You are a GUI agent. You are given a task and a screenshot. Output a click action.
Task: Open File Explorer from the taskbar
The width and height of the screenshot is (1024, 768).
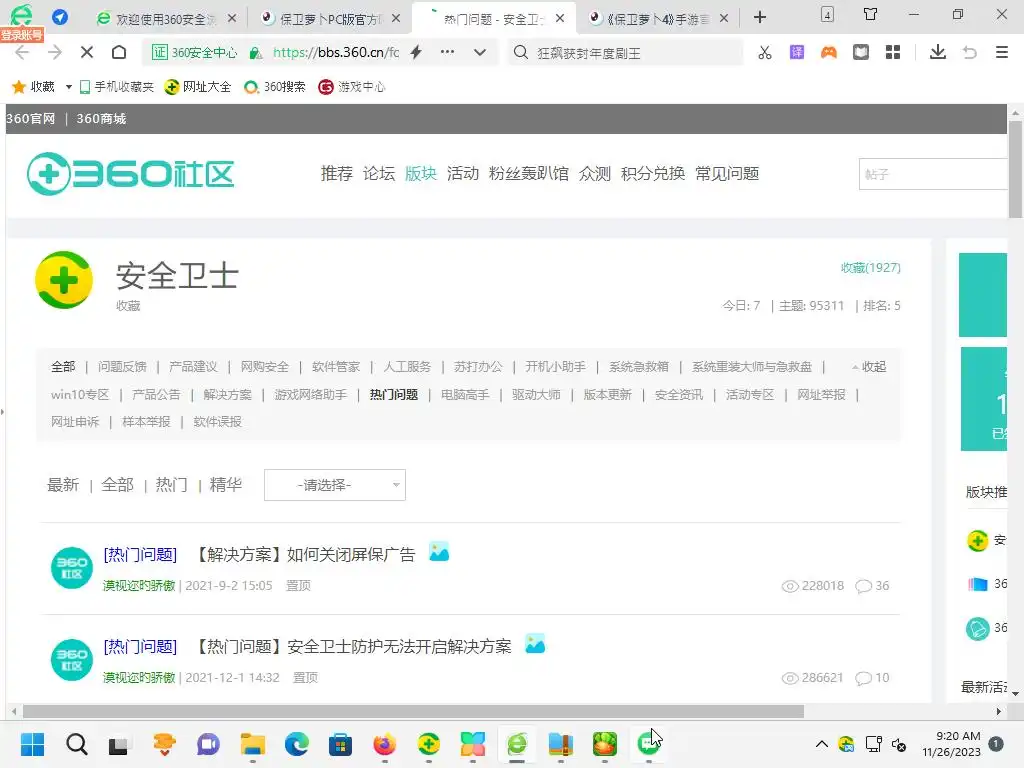pyautogui.click(x=253, y=744)
